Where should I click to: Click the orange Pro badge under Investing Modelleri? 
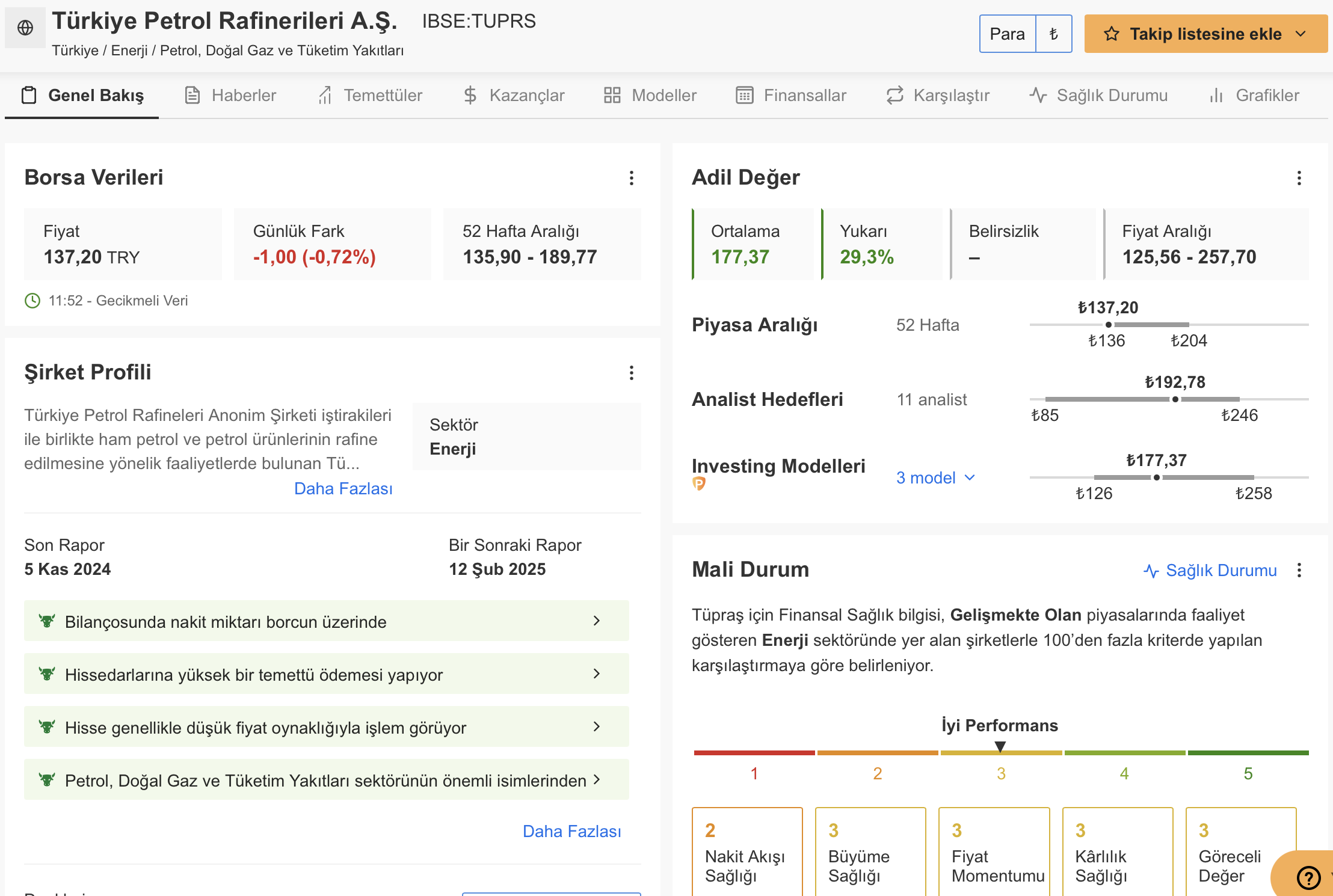point(699,483)
